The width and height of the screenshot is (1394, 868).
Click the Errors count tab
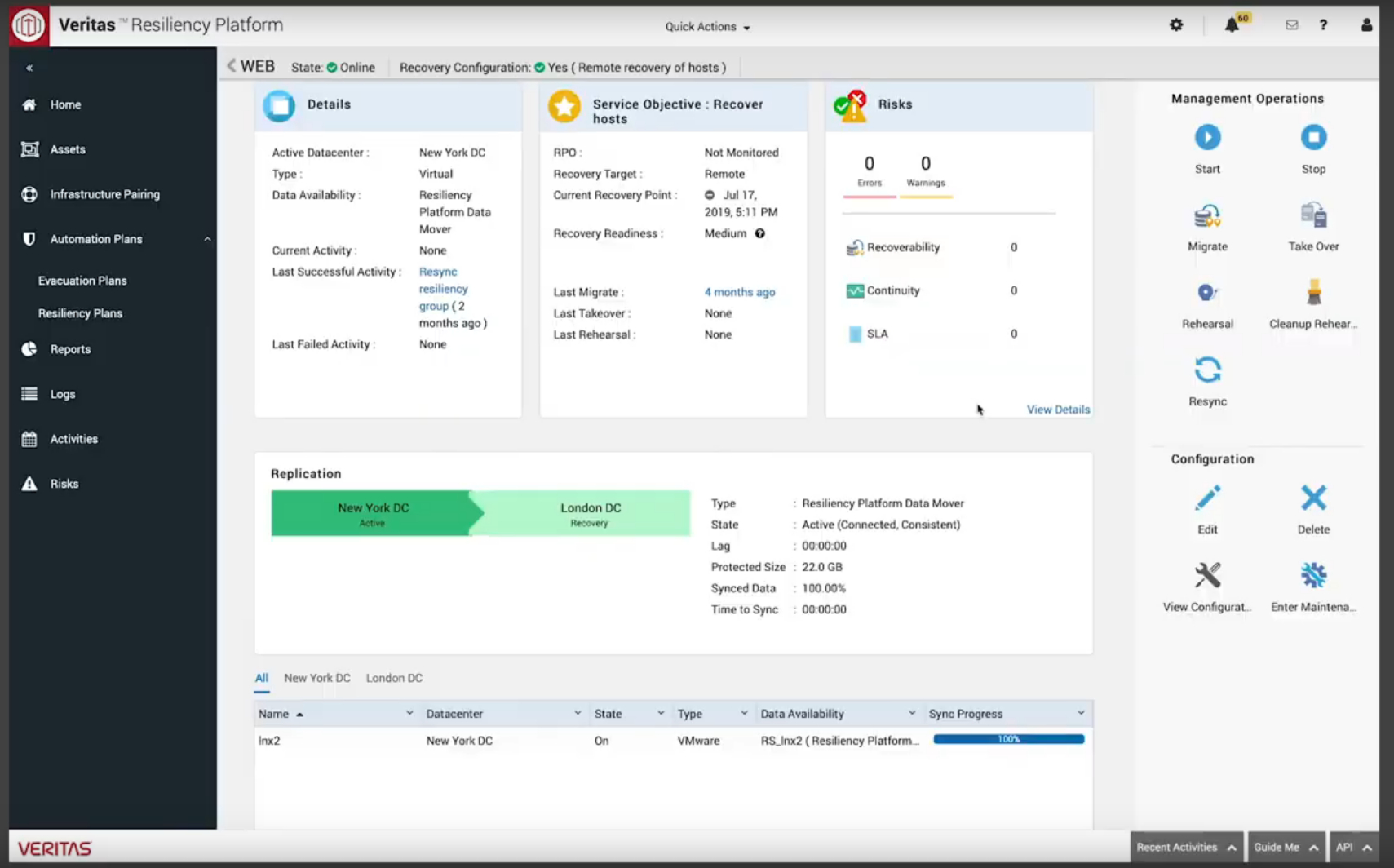point(870,174)
